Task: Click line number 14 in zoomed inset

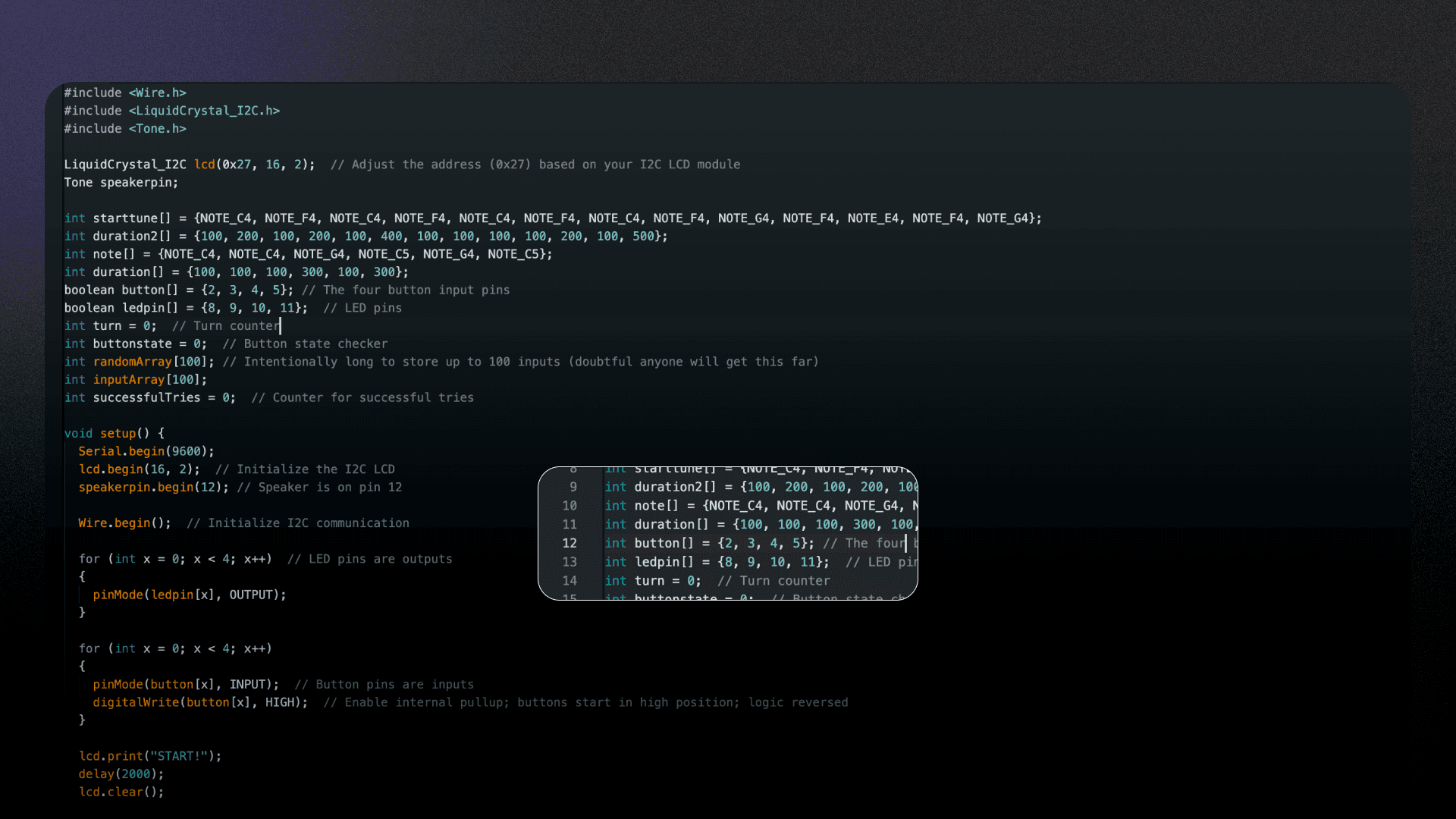Action: 570,581
